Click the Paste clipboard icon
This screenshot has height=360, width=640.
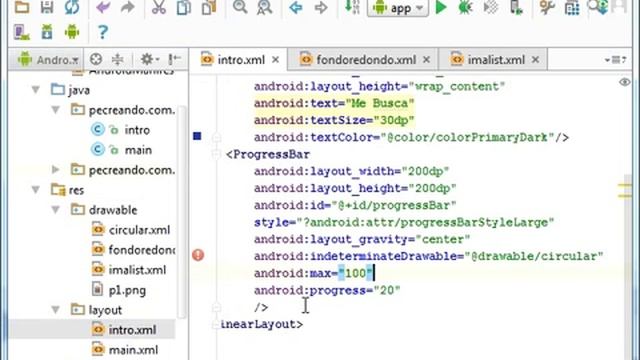point(209,7)
